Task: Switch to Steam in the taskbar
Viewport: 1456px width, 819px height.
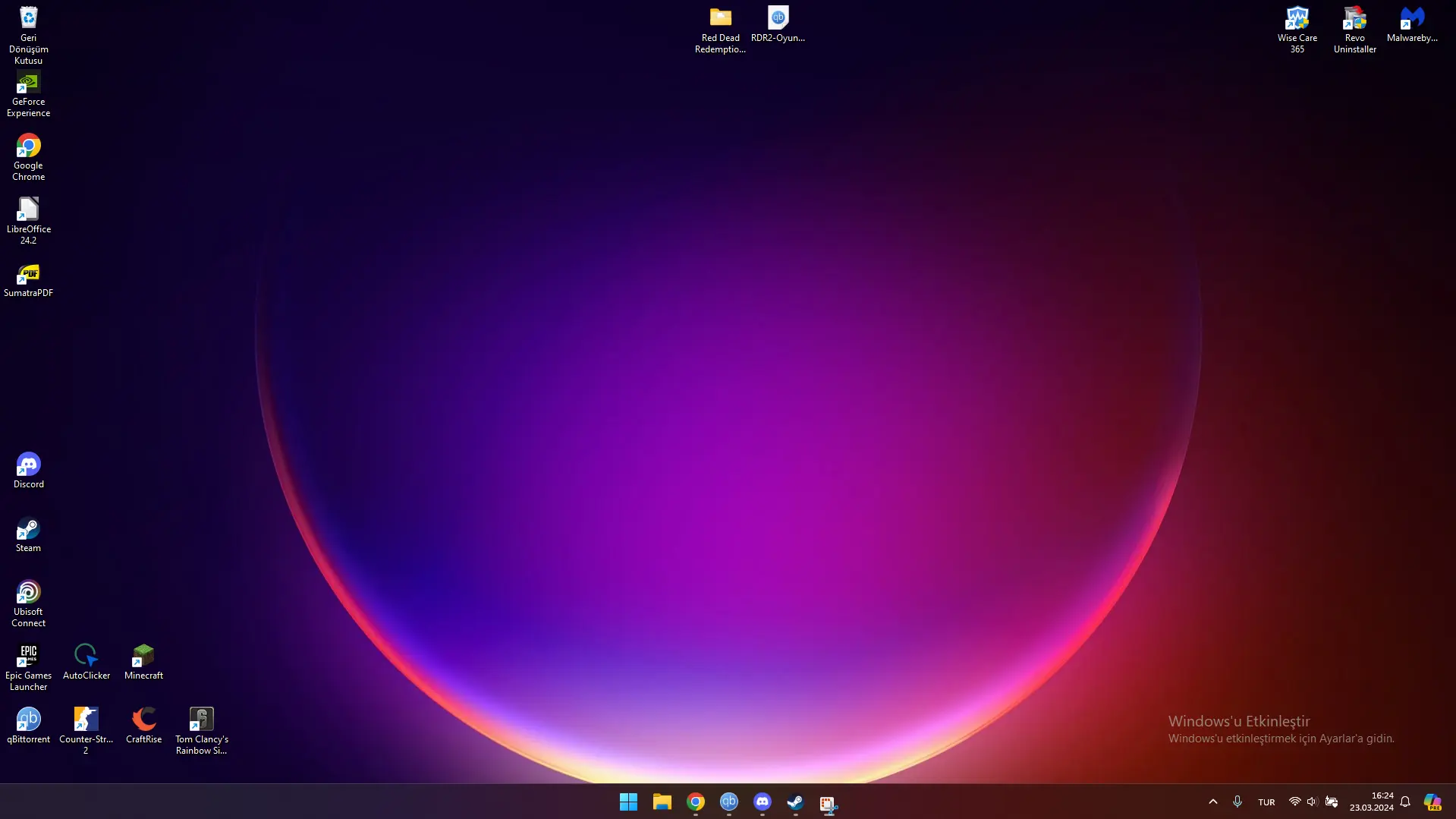Action: (795, 802)
